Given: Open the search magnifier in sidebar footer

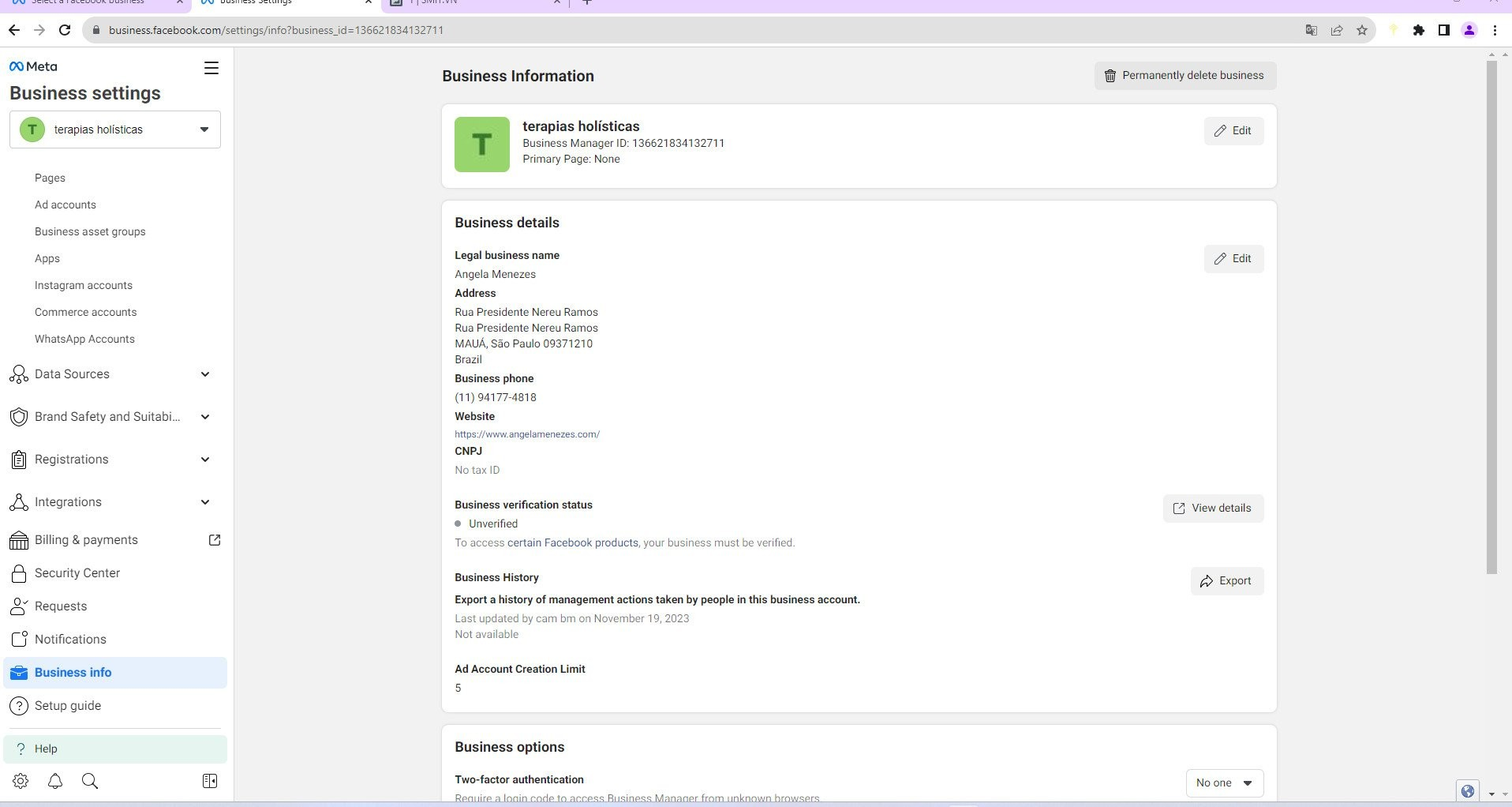Looking at the screenshot, I should click(90, 781).
